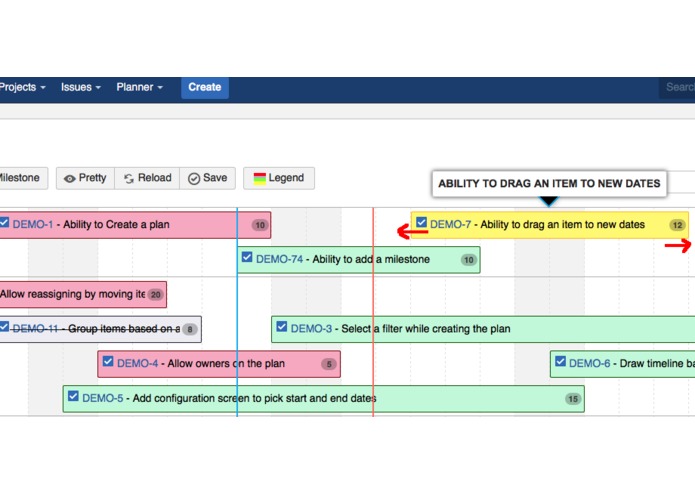
Task: Select 'Allow reassigning by moving' pink bar
Action: (83, 294)
